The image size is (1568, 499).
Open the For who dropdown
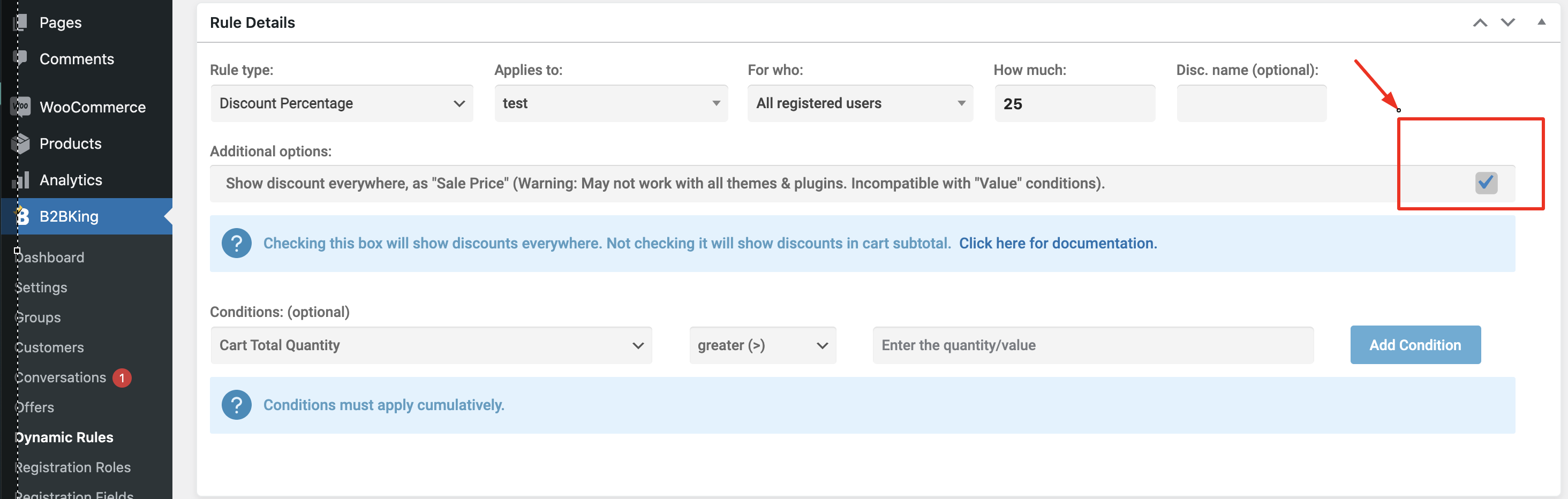point(860,103)
